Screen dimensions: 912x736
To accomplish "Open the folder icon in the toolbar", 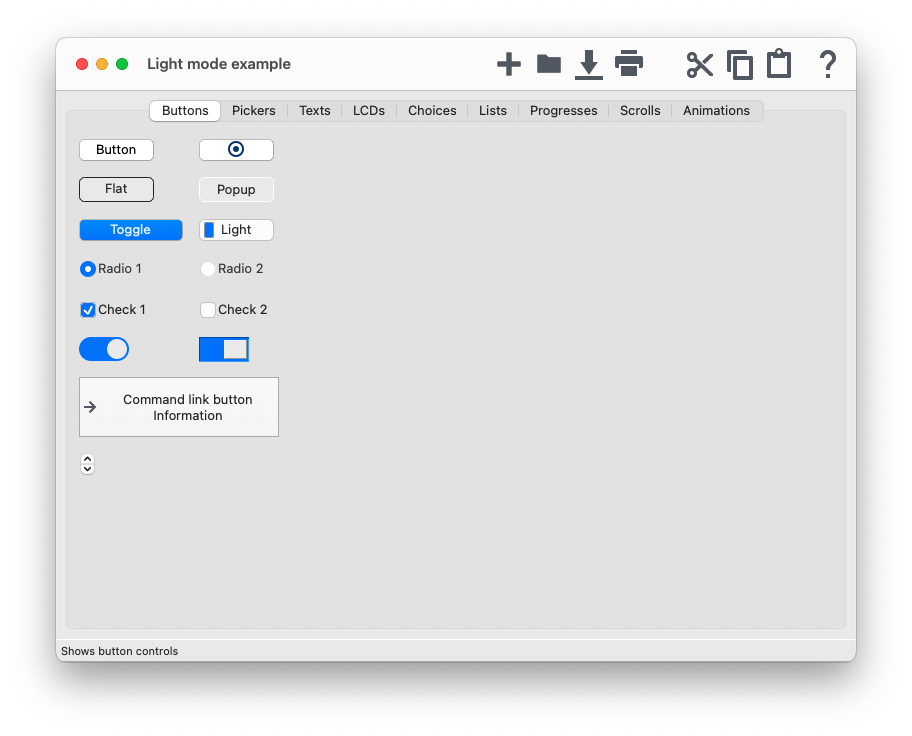I will 549,64.
